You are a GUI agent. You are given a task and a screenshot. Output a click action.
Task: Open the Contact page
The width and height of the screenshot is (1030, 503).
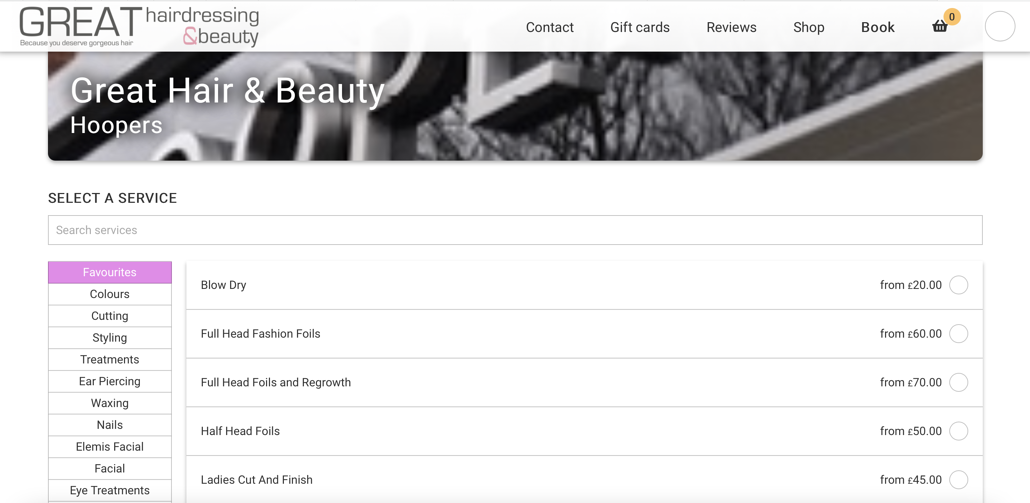coord(550,27)
